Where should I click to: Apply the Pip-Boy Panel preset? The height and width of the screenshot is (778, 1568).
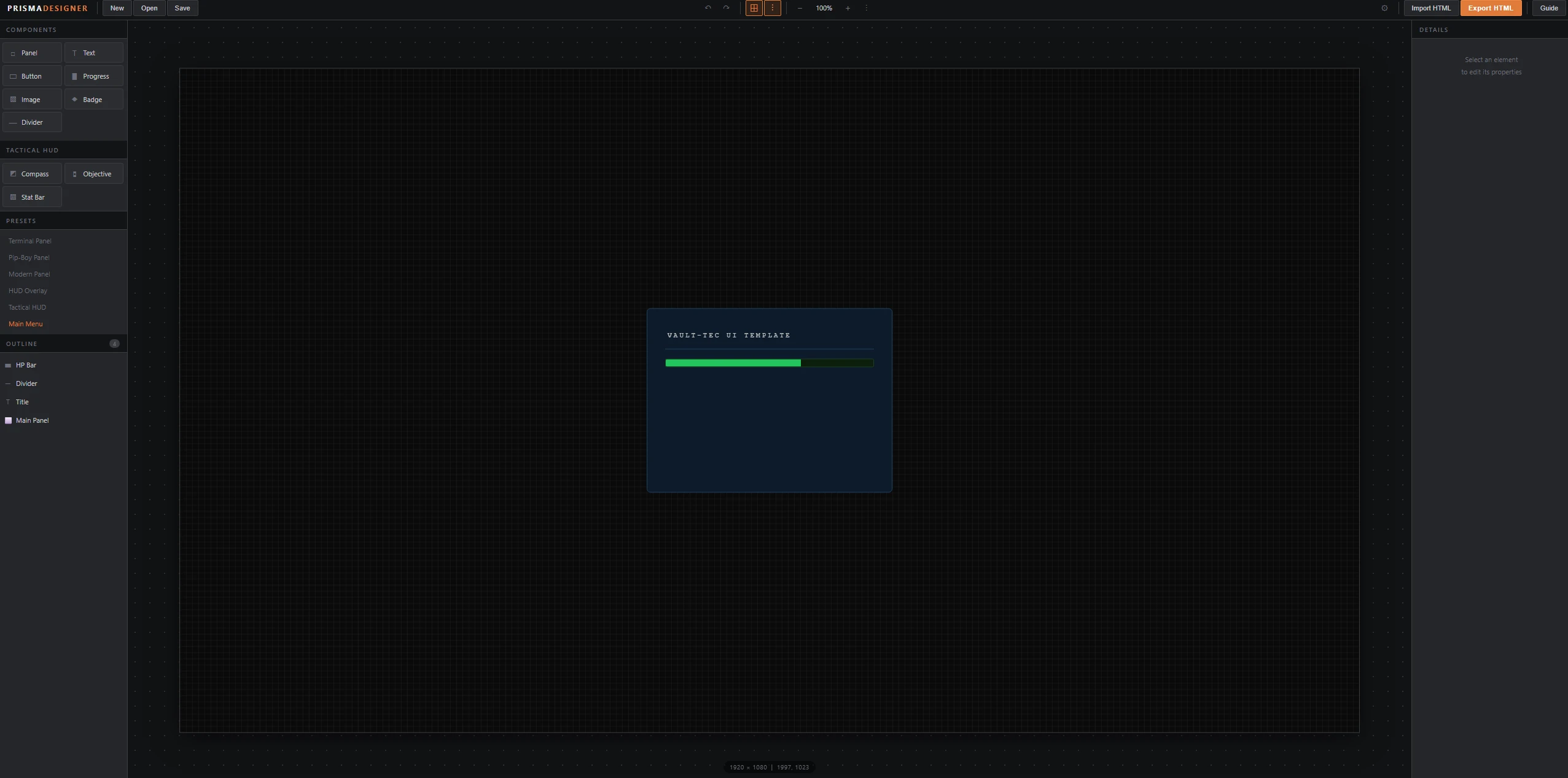(x=29, y=257)
